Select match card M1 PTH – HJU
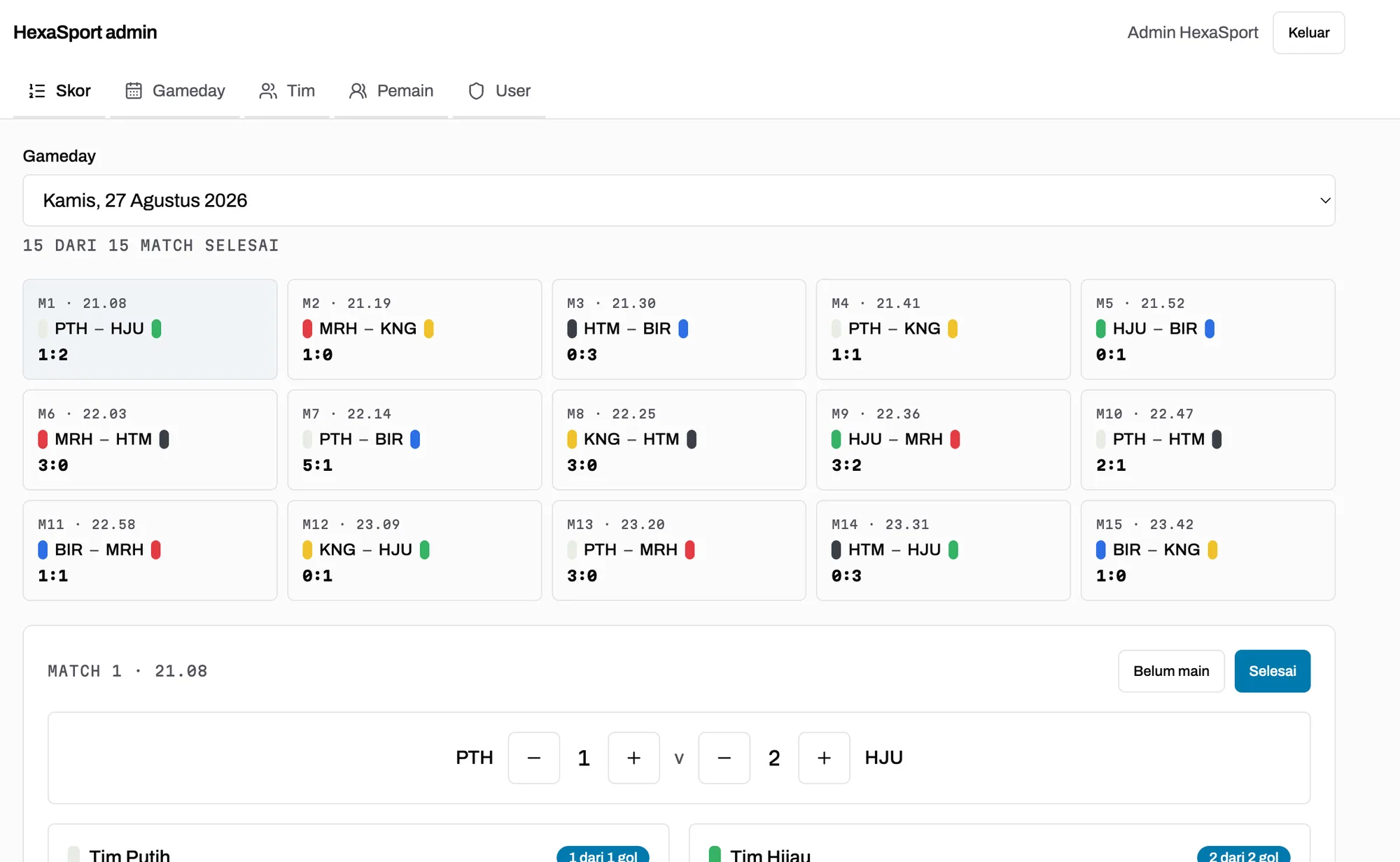The image size is (1400, 862). pos(150,330)
